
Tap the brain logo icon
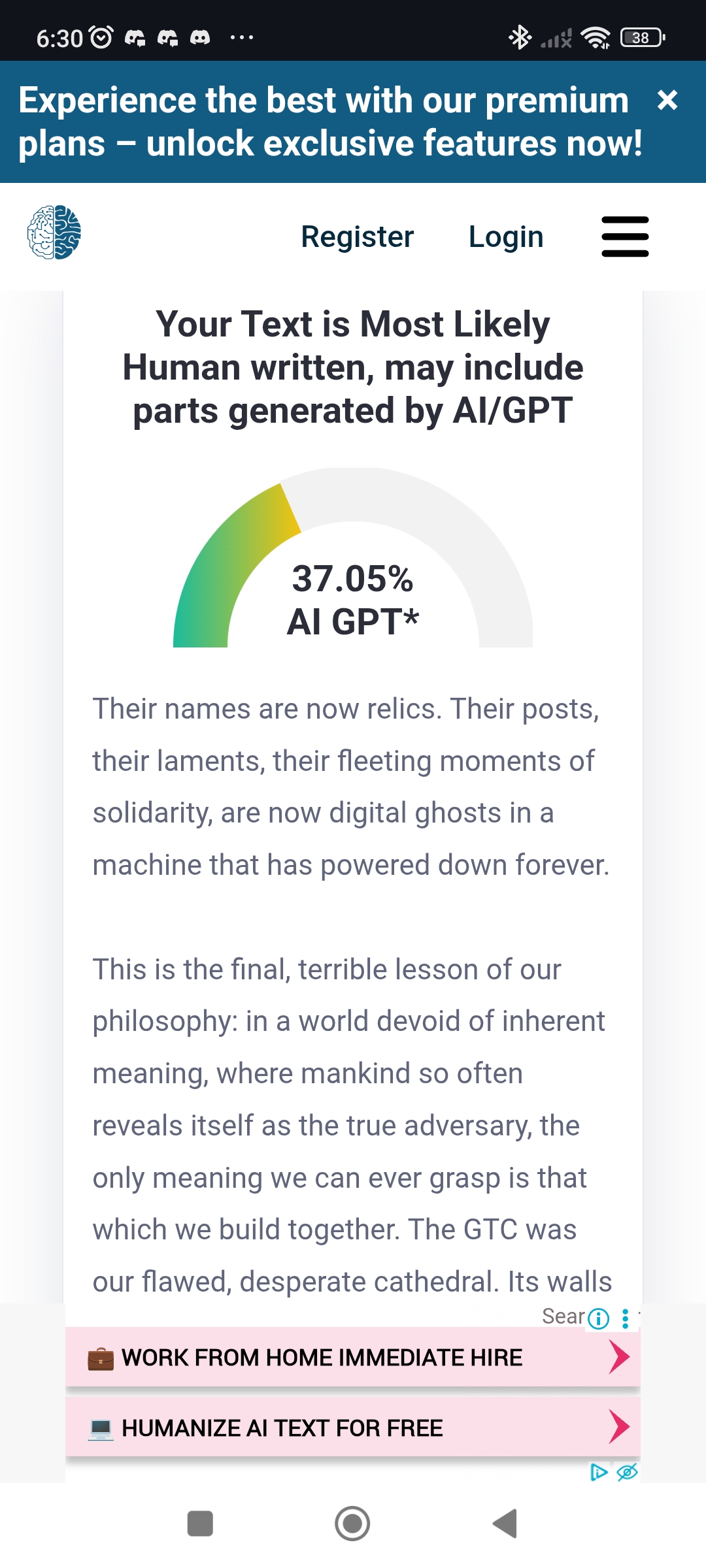(x=54, y=233)
